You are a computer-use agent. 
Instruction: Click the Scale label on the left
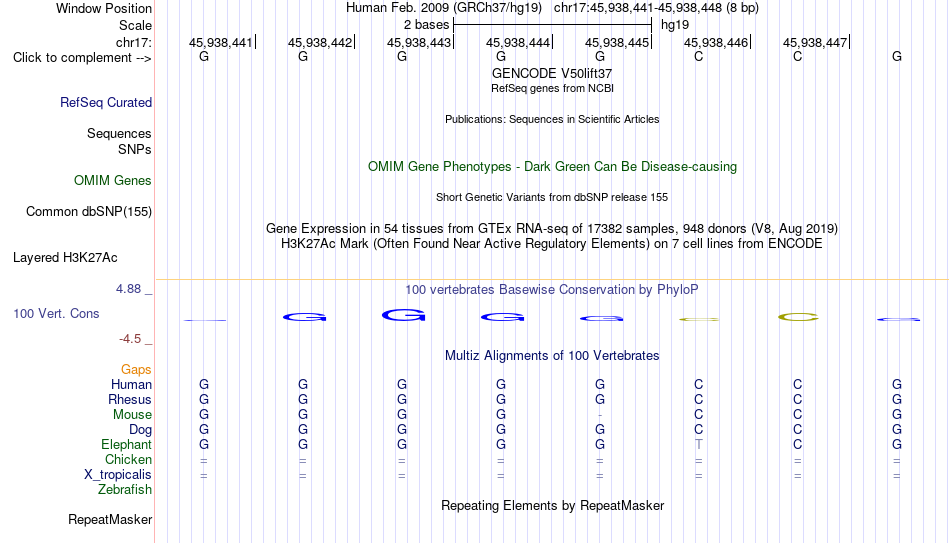136,25
